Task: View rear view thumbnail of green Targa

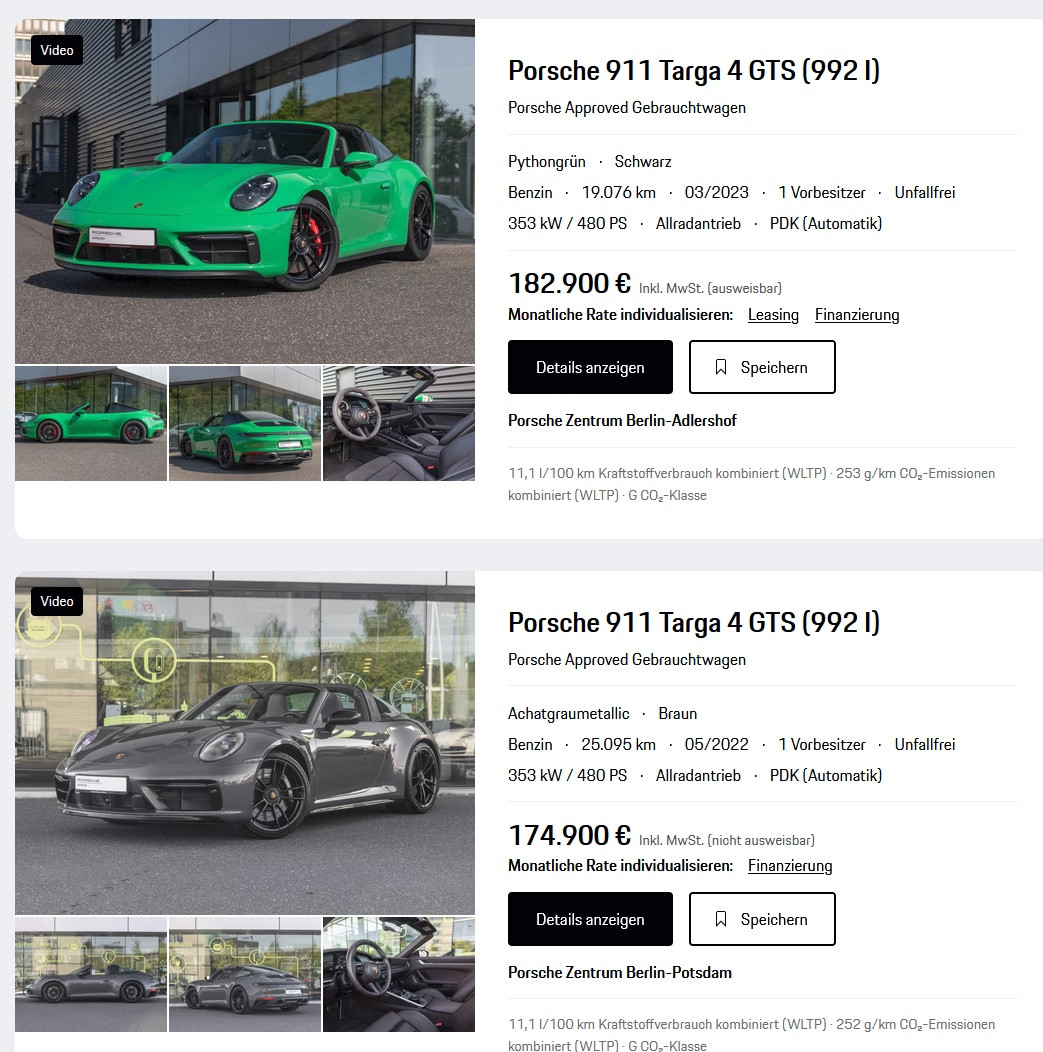Action: tap(245, 423)
